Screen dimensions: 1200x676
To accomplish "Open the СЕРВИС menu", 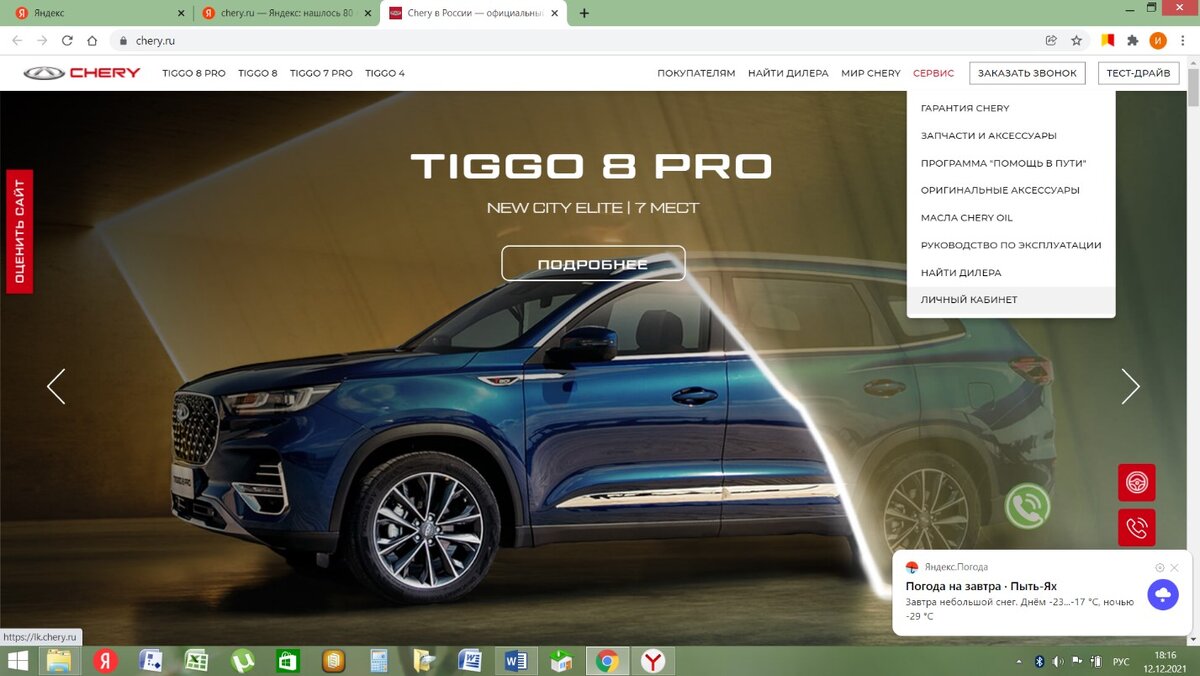I will point(934,73).
